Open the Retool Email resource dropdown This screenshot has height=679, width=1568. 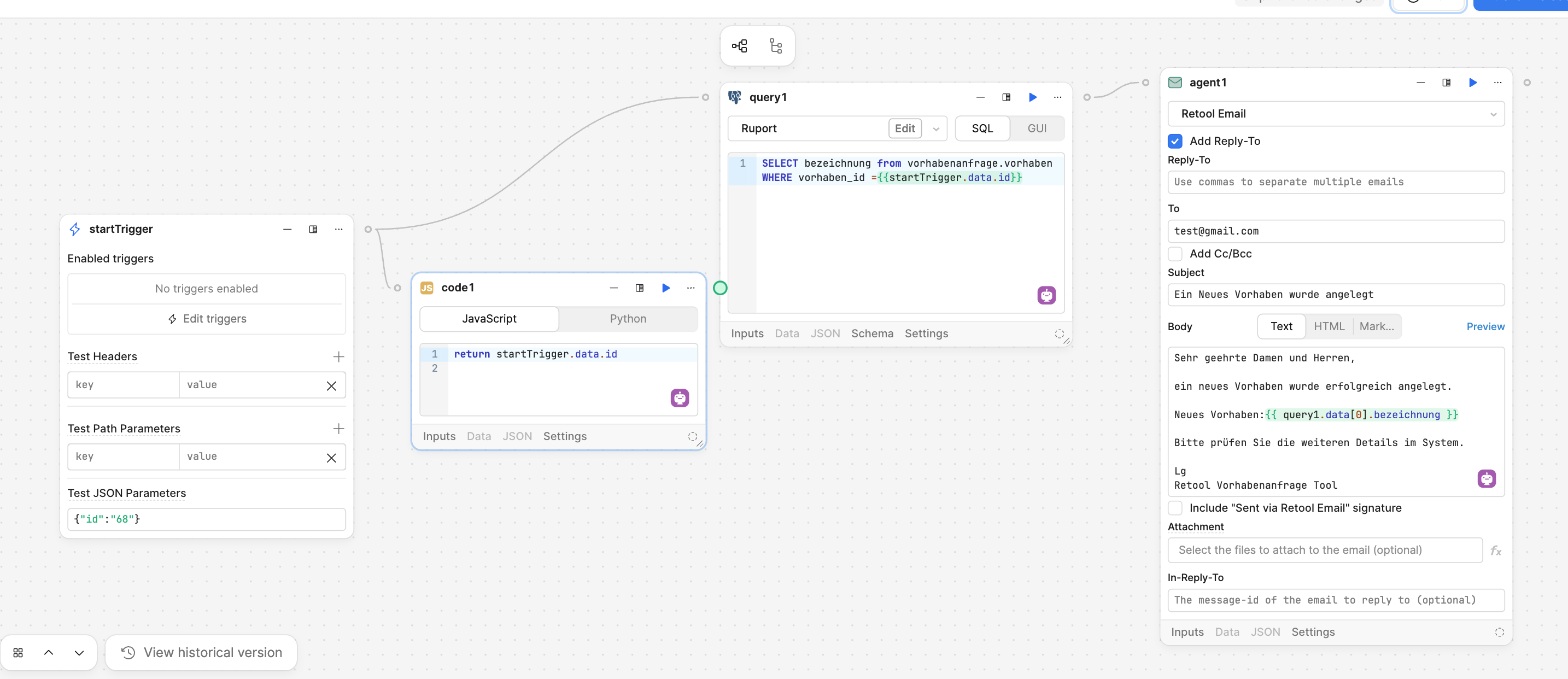click(x=1336, y=114)
